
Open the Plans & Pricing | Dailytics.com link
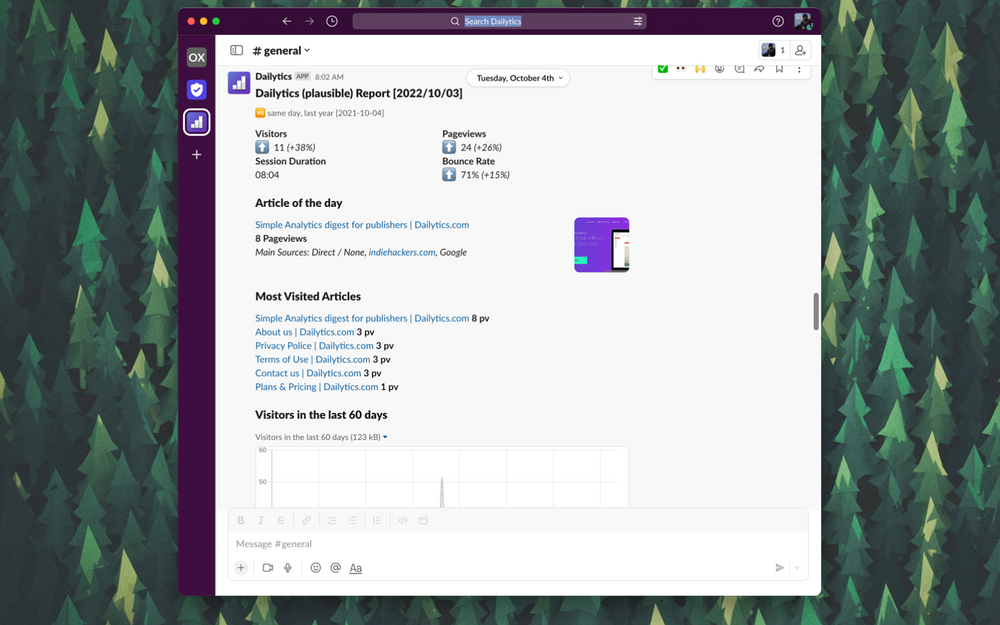[x=316, y=386]
